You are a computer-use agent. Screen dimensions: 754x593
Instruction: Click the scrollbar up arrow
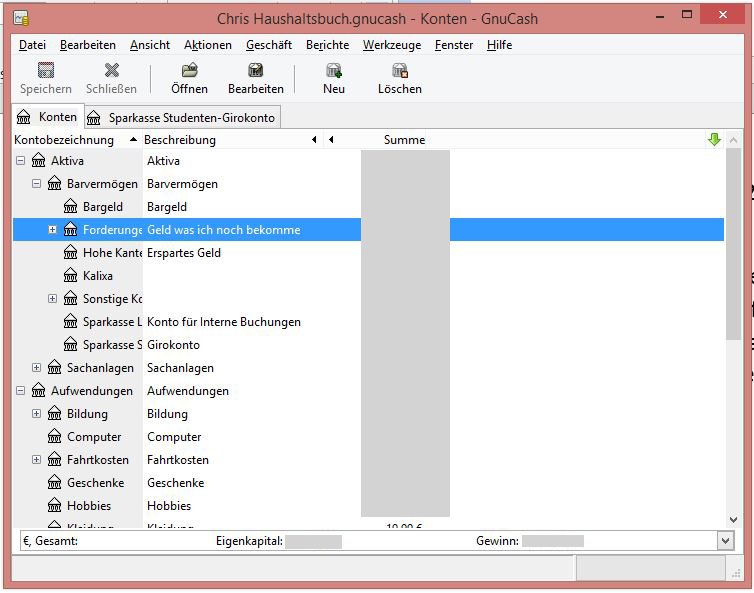click(x=733, y=140)
